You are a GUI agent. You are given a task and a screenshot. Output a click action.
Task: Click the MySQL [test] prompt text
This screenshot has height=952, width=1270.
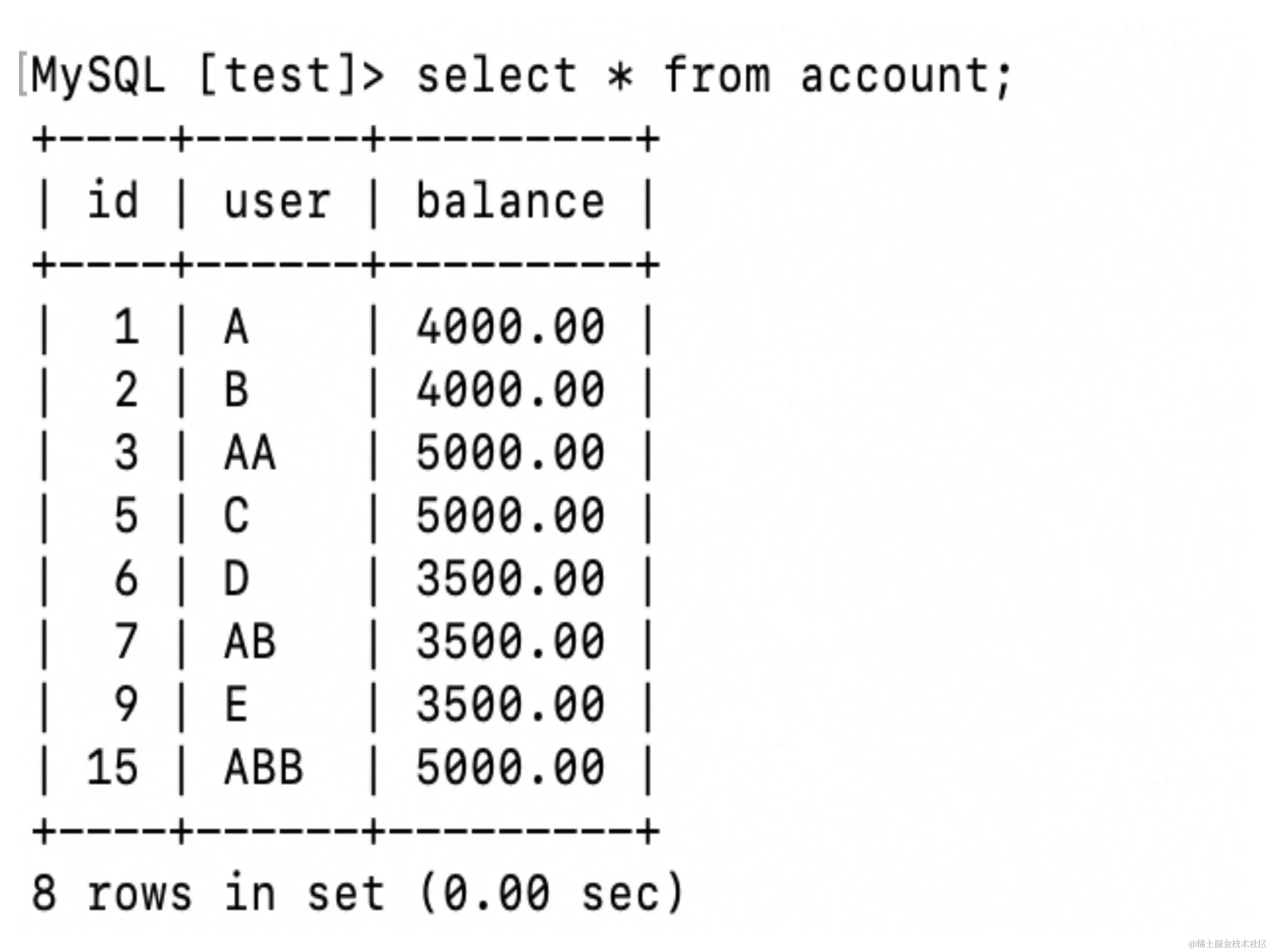207,75
